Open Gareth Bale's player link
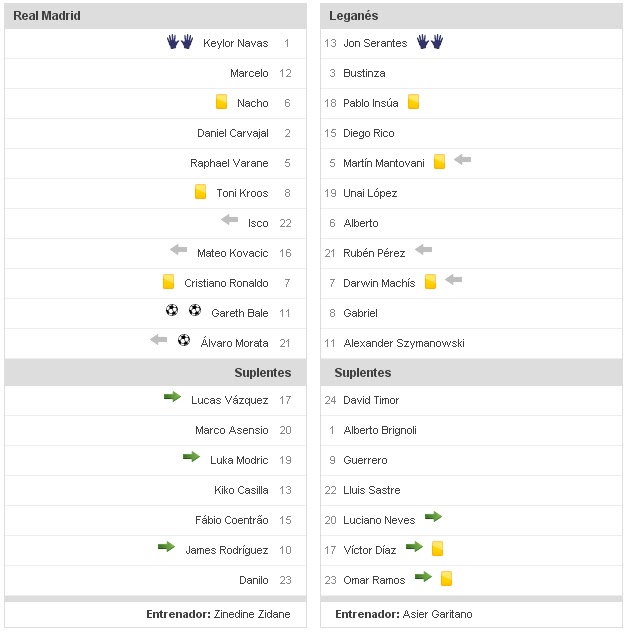This screenshot has width=627, height=633. (240, 313)
